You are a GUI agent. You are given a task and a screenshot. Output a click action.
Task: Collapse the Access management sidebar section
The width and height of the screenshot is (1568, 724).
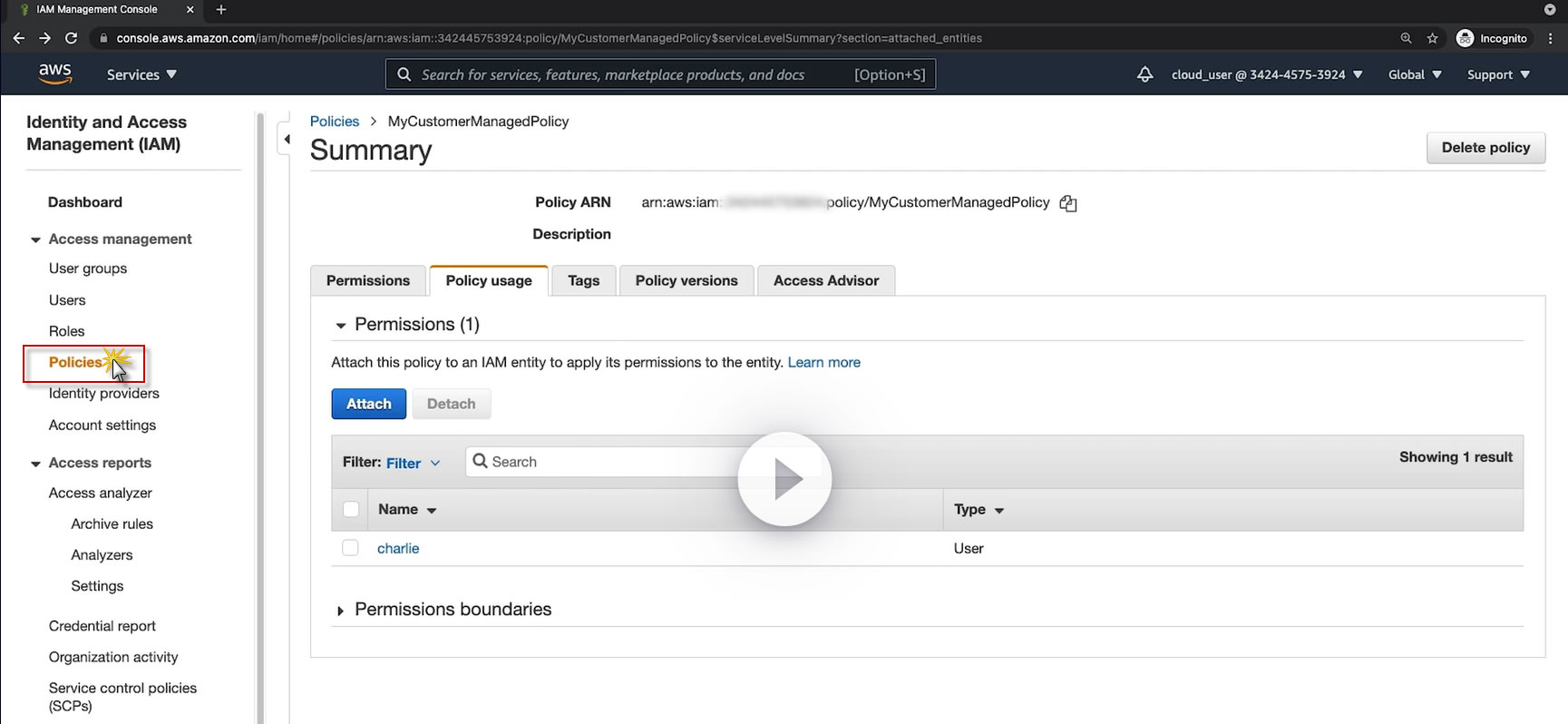[x=36, y=240]
